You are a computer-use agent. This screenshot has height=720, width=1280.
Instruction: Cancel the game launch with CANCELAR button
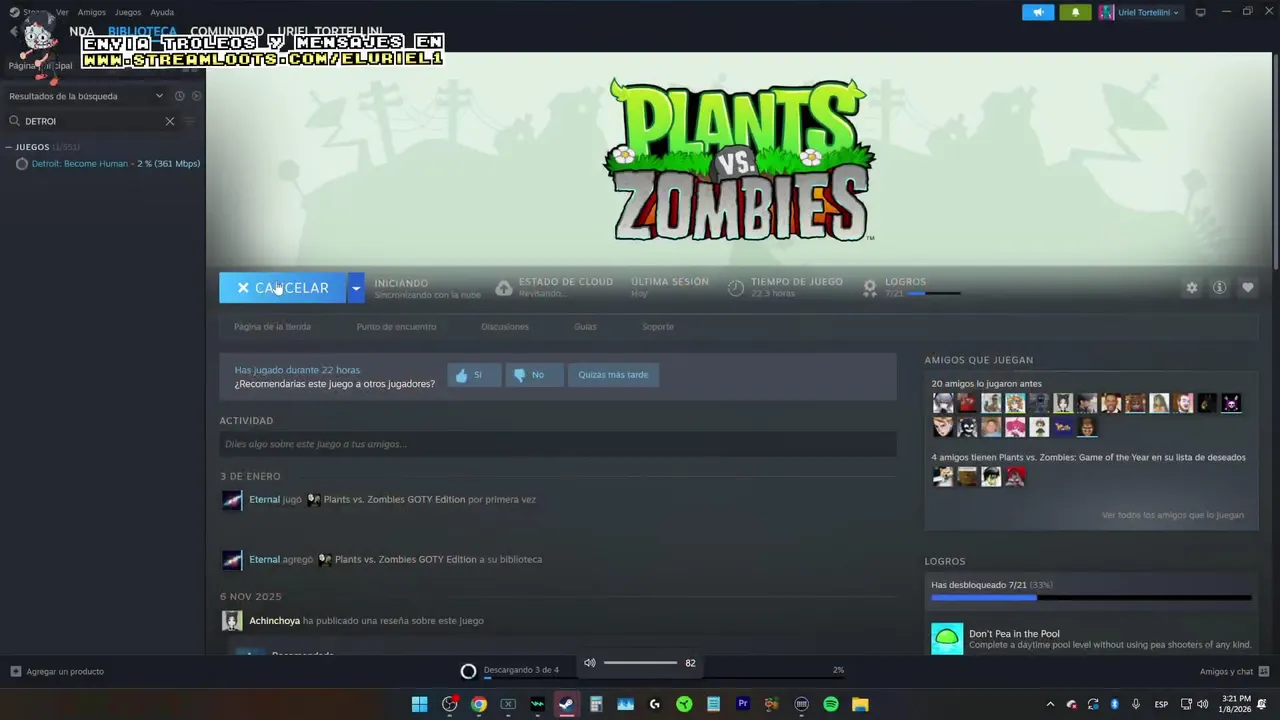coord(283,288)
